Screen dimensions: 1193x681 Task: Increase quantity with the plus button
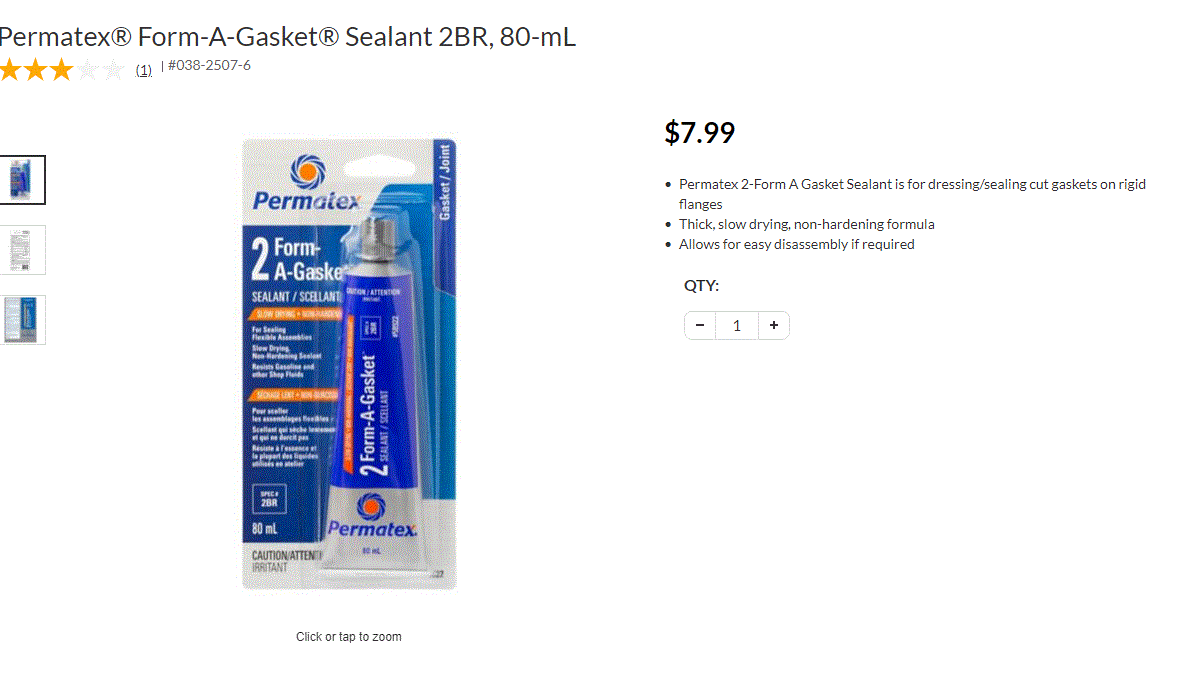pos(774,326)
